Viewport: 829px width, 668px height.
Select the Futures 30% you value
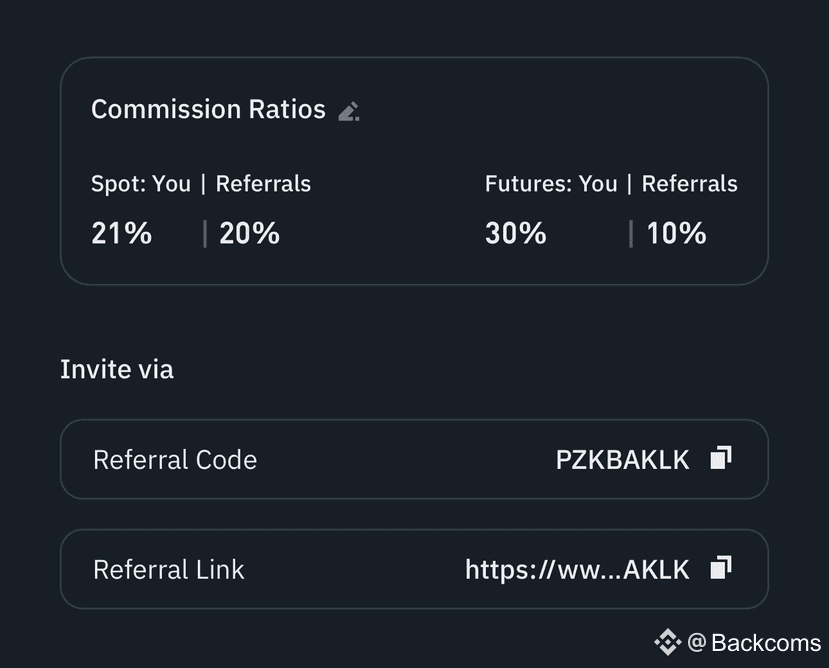[x=515, y=233]
